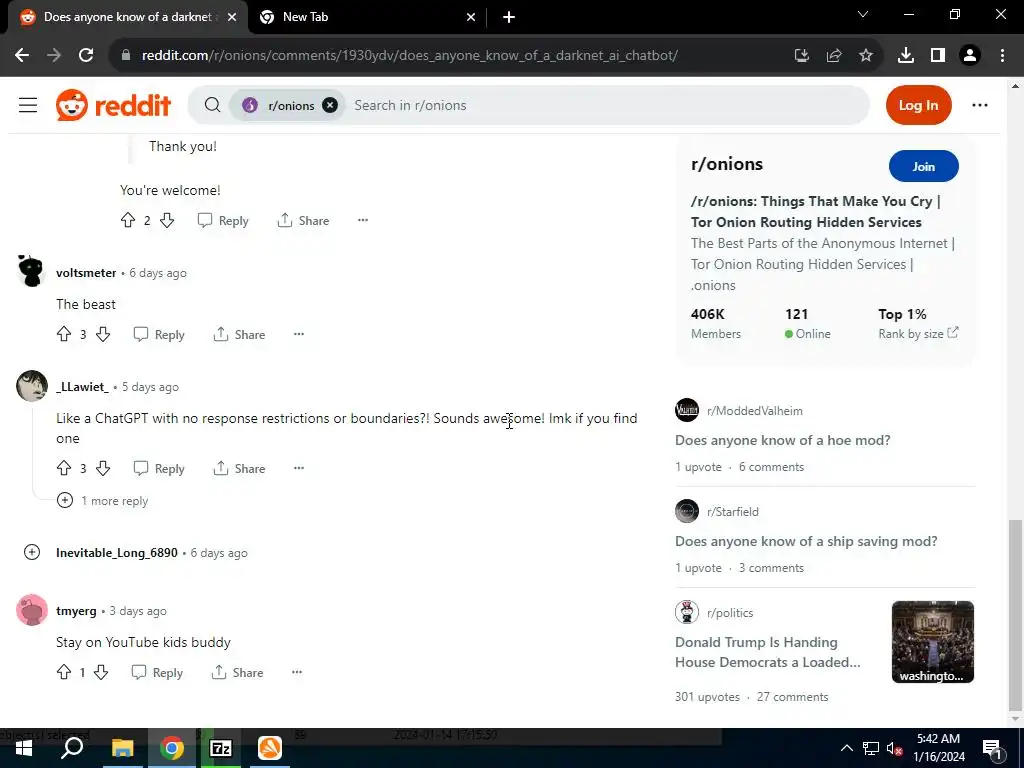The height and width of the screenshot is (768, 1024).
Task: Open _LLawiet_'s avatar
Action: pyautogui.click(x=31, y=386)
